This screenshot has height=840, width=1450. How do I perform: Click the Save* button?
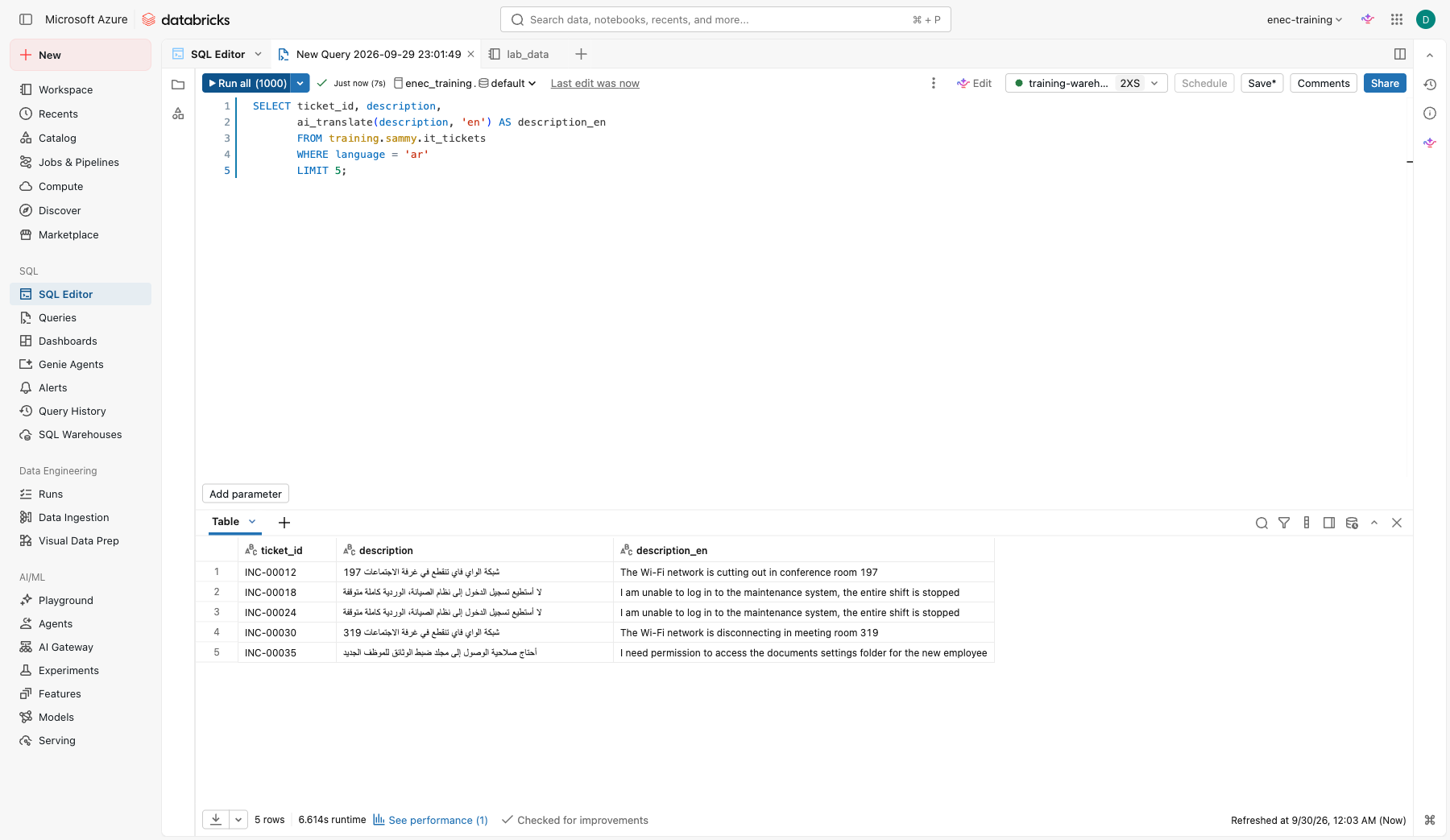point(1261,83)
